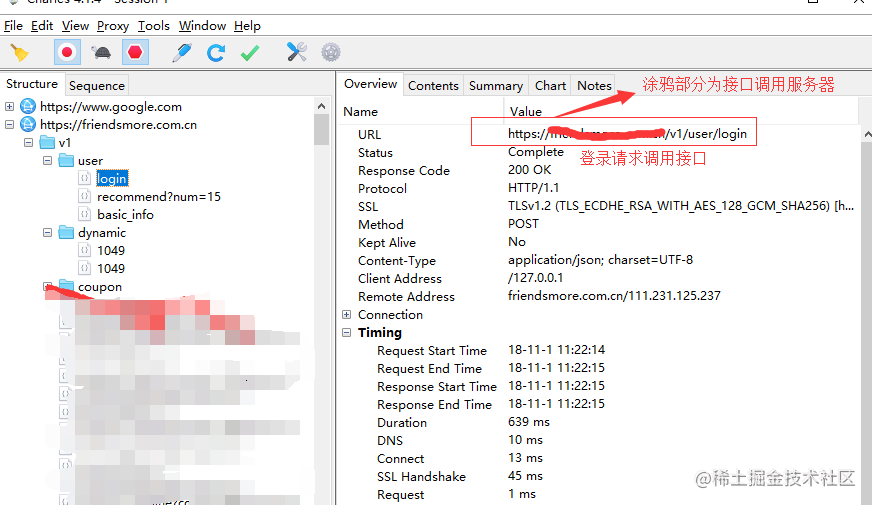Click the recommend?num=15 request icon
This screenshot has width=872, height=505.
click(85, 196)
